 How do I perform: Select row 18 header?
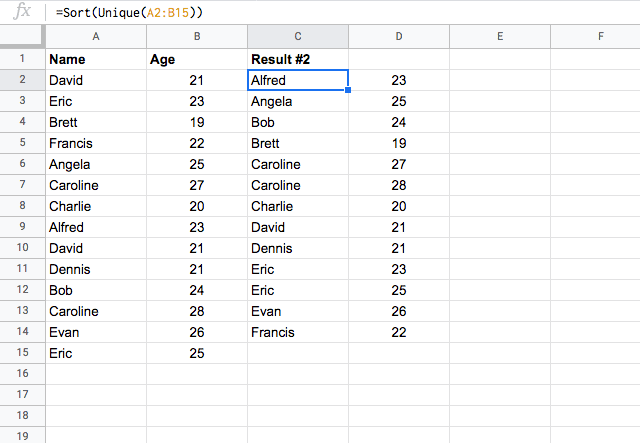(22, 416)
